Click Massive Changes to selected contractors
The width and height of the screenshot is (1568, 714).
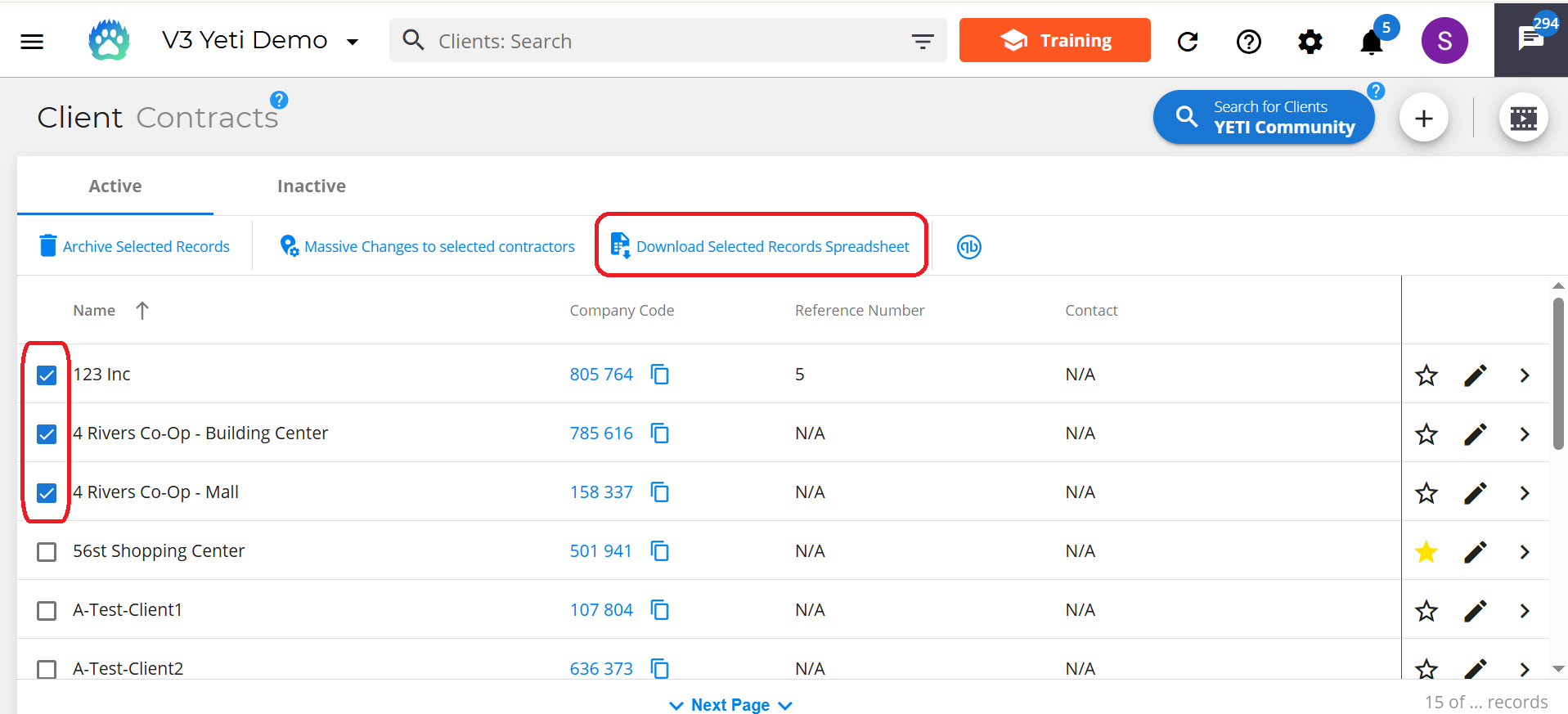pyautogui.click(x=427, y=246)
